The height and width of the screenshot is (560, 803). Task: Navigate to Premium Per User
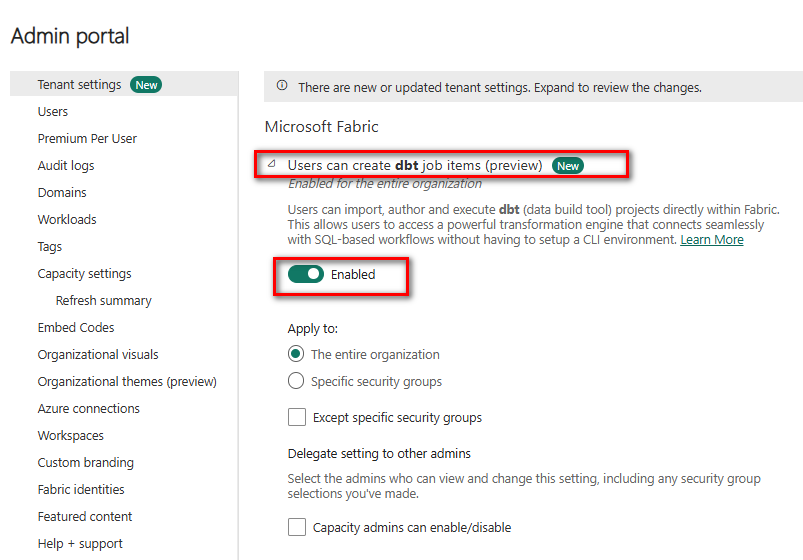coord(87,139)
